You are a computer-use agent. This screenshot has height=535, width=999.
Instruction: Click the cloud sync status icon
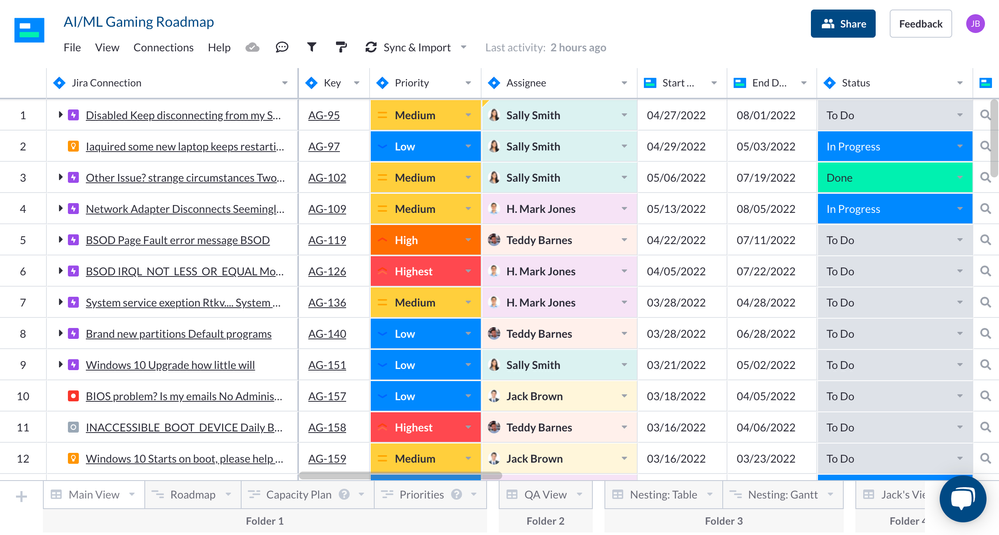click(x=253, y=47)
